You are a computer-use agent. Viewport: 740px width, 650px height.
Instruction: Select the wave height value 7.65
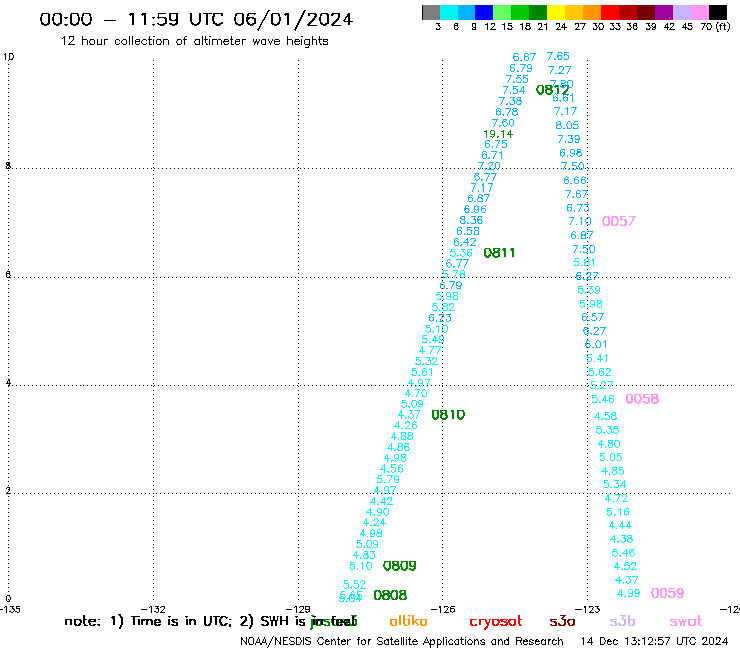(x=558, y=56)
